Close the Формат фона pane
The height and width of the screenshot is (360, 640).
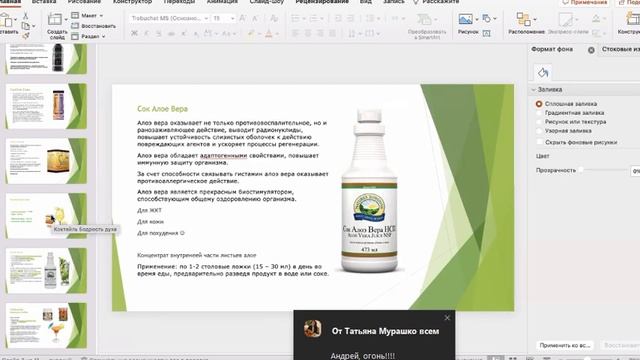click(x=591, y=50)
